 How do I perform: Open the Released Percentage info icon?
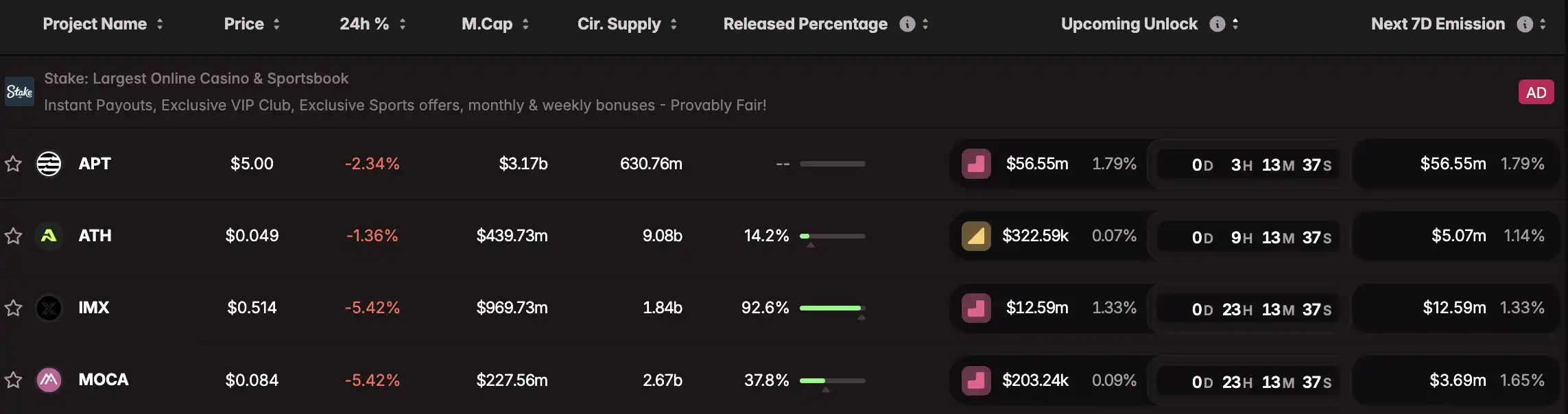(907, 24)
